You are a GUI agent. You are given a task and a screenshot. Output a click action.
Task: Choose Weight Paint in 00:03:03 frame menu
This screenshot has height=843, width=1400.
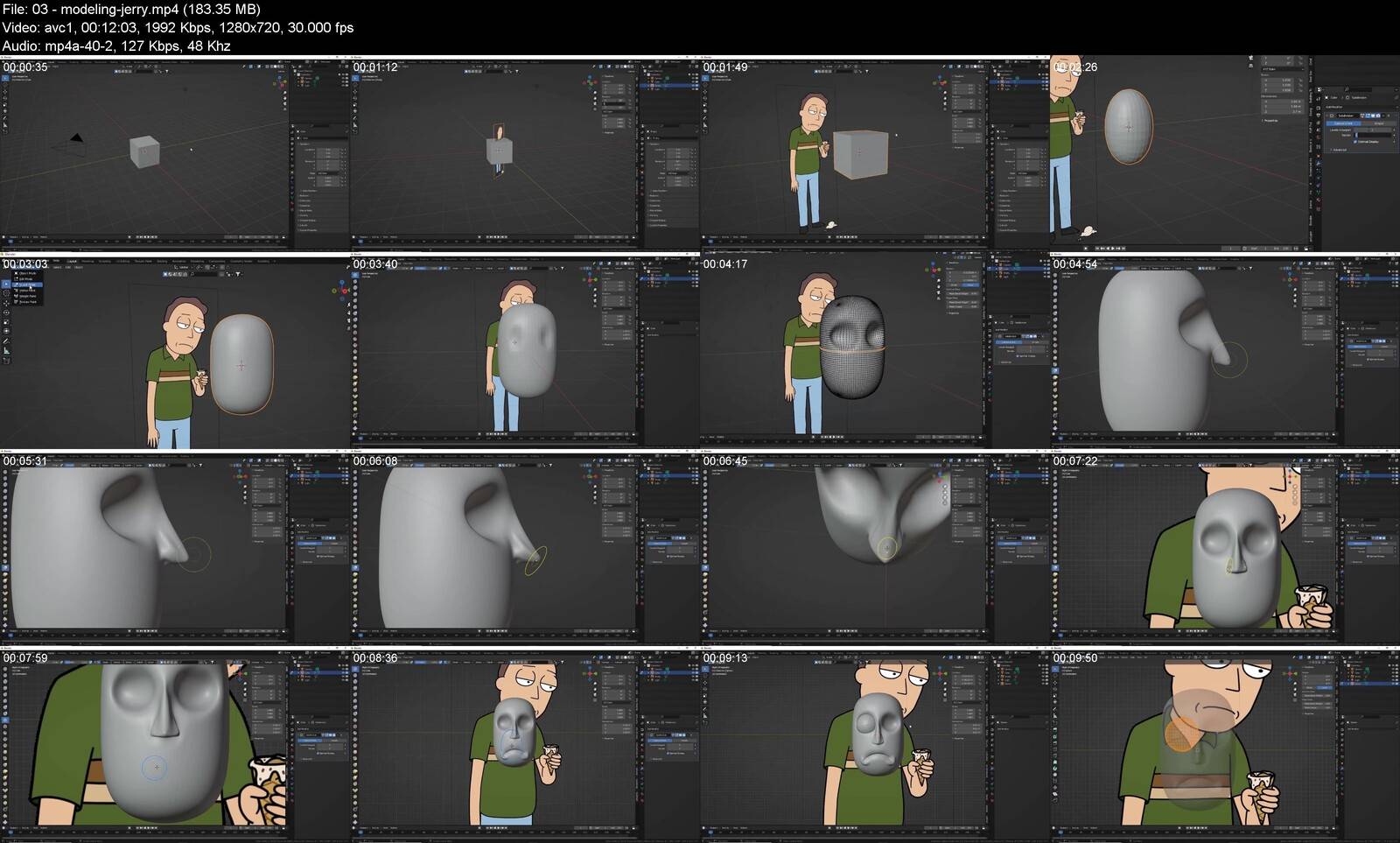pyautogui.click(x=27, y=296)
